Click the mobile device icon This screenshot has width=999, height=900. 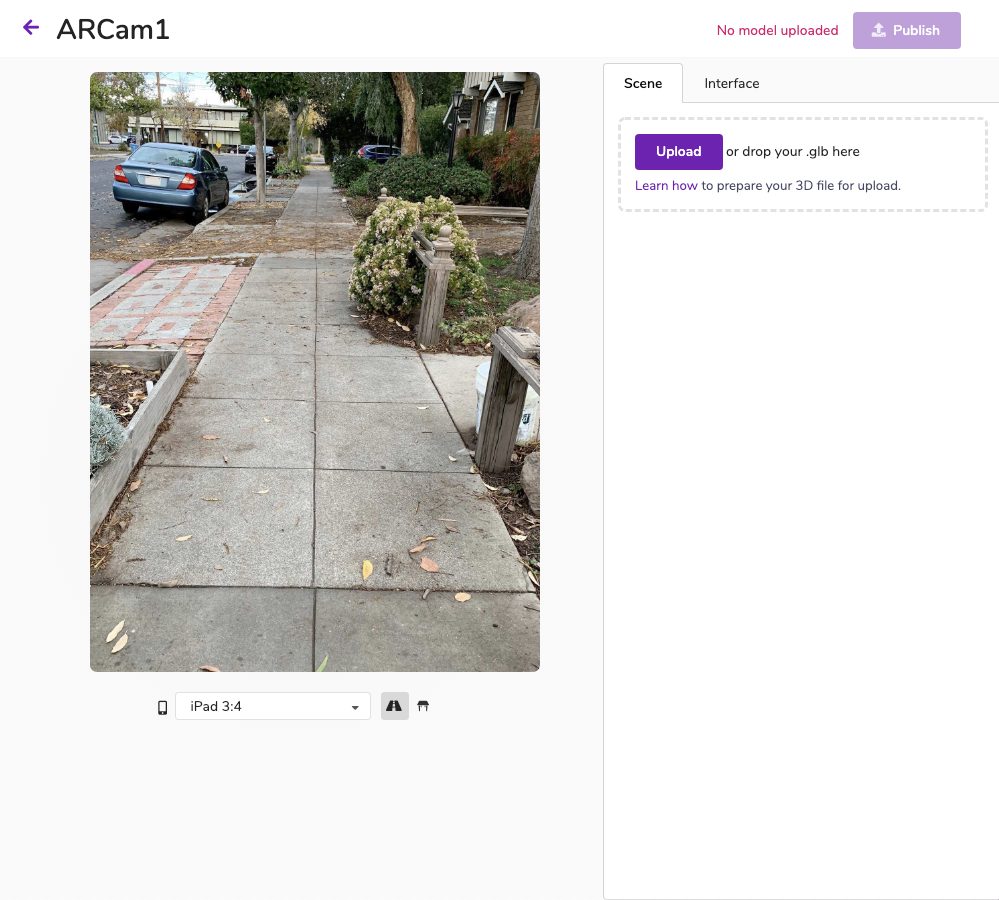coord(162,707)
